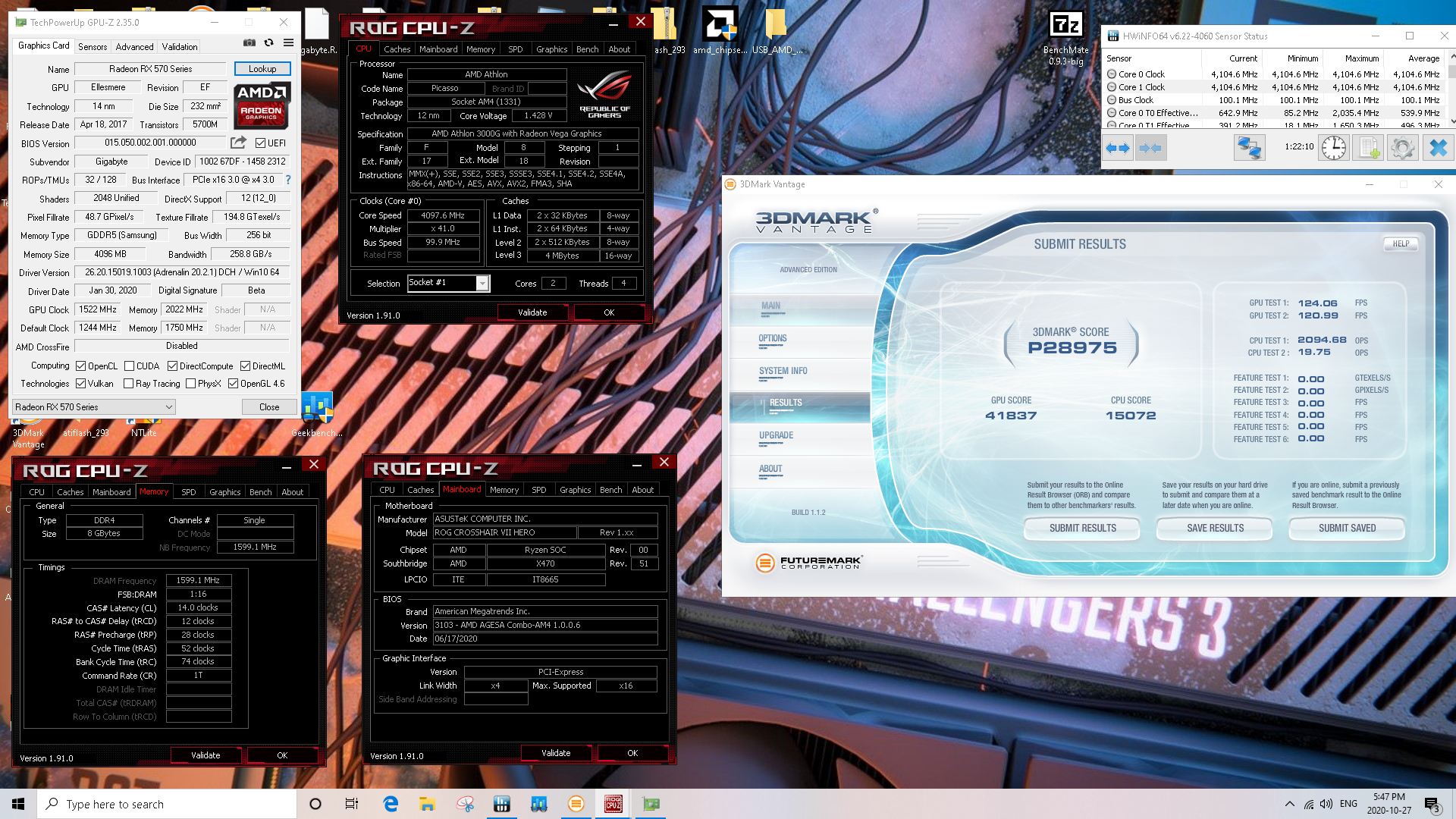Screen dimensions: 1456x819
Task: Click the blue X close-sensors icon in HWiNFO
Action: 1438,148
